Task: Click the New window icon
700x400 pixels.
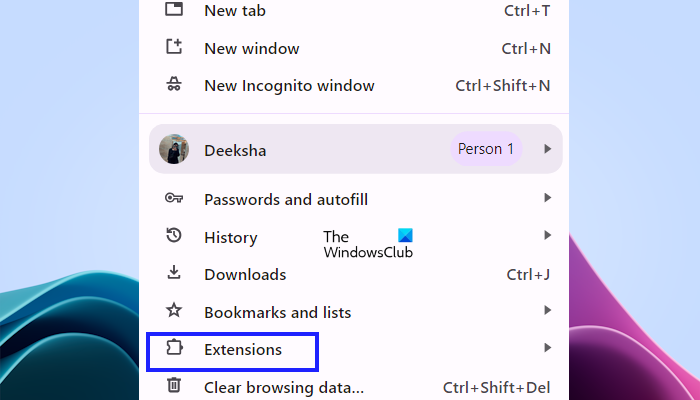Action: point(174,48)
